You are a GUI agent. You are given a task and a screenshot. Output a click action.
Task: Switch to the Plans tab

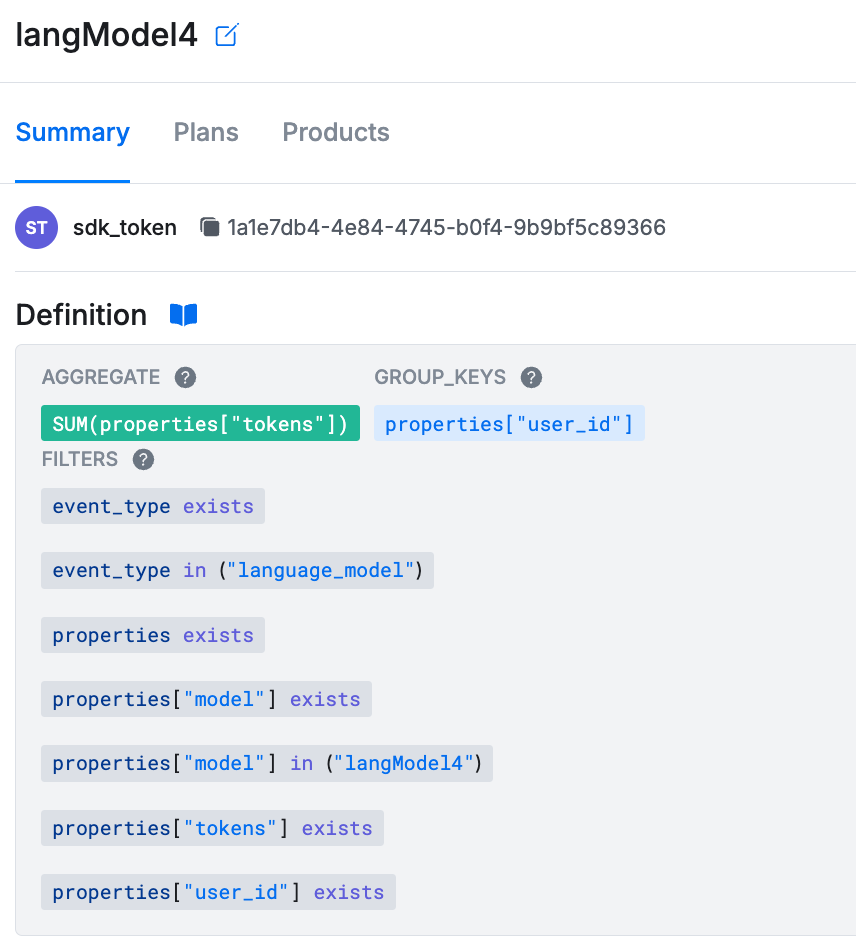coord(206,132)
